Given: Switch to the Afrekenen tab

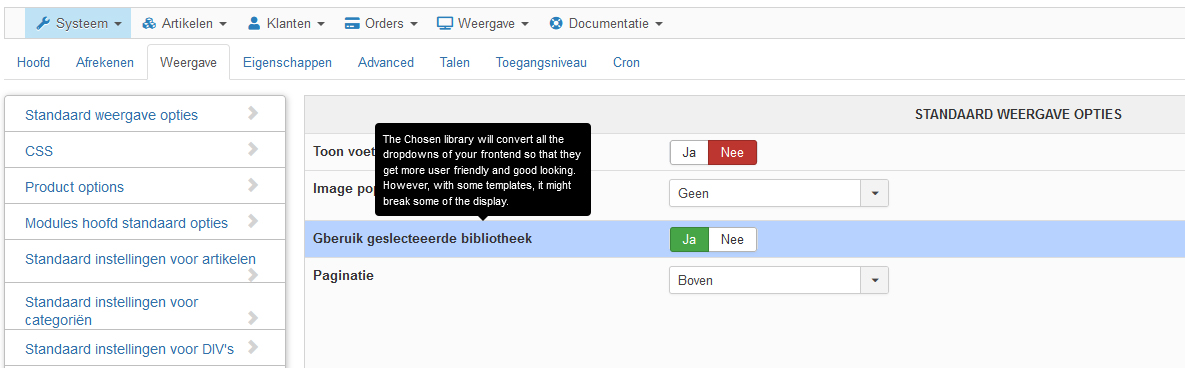Looking at the screenshot, I should click(x=105, y=63).
